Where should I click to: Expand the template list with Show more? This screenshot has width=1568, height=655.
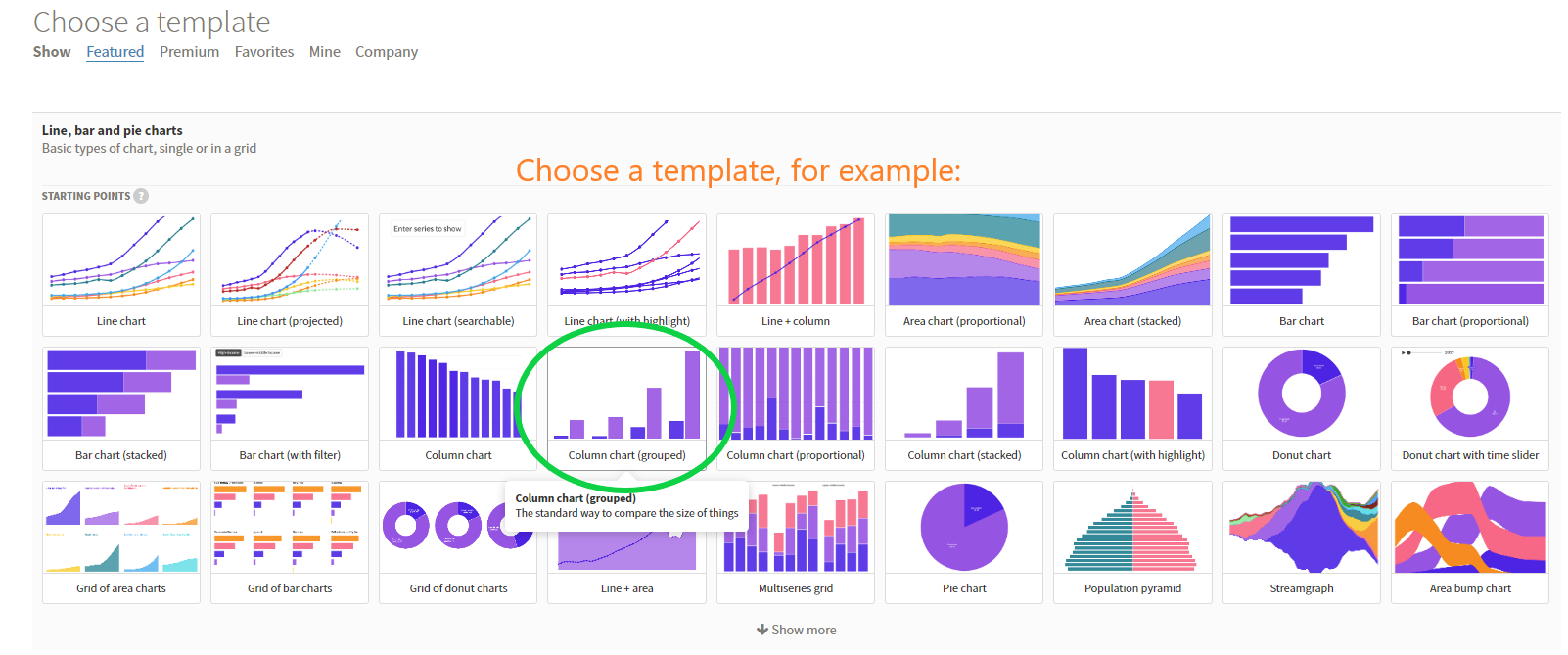(x=796, y=630)
